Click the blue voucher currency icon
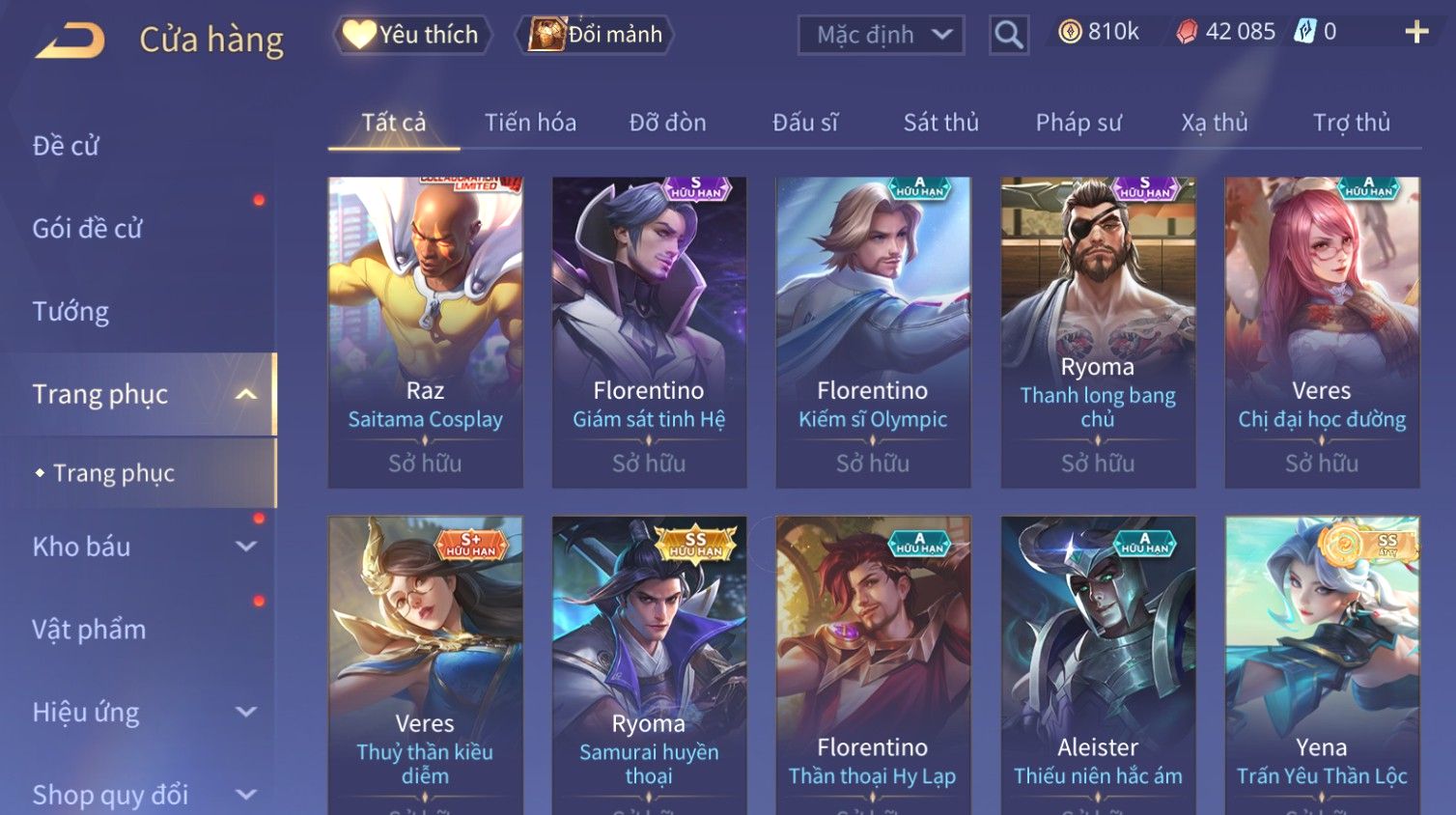Image resolution: width=1456 pixels, height=815 pixels. point(1304,32)
